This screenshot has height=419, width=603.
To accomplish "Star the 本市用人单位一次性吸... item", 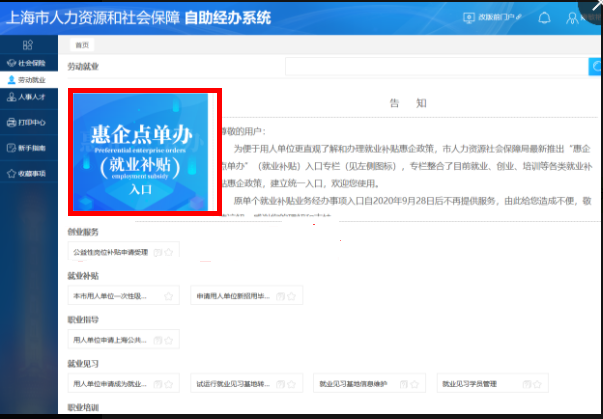I will point(169,296).
